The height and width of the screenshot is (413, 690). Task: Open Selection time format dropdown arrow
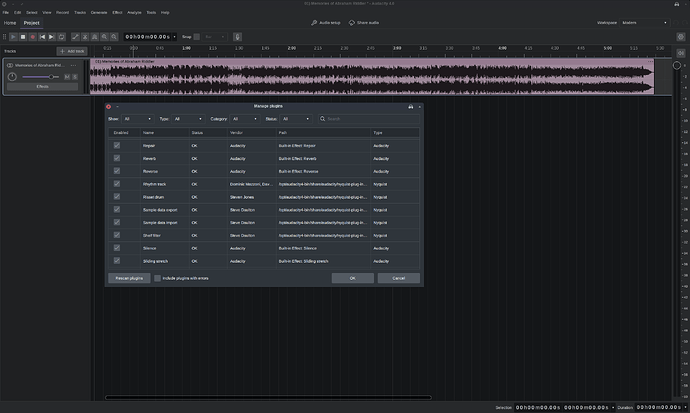click(613, 407)
